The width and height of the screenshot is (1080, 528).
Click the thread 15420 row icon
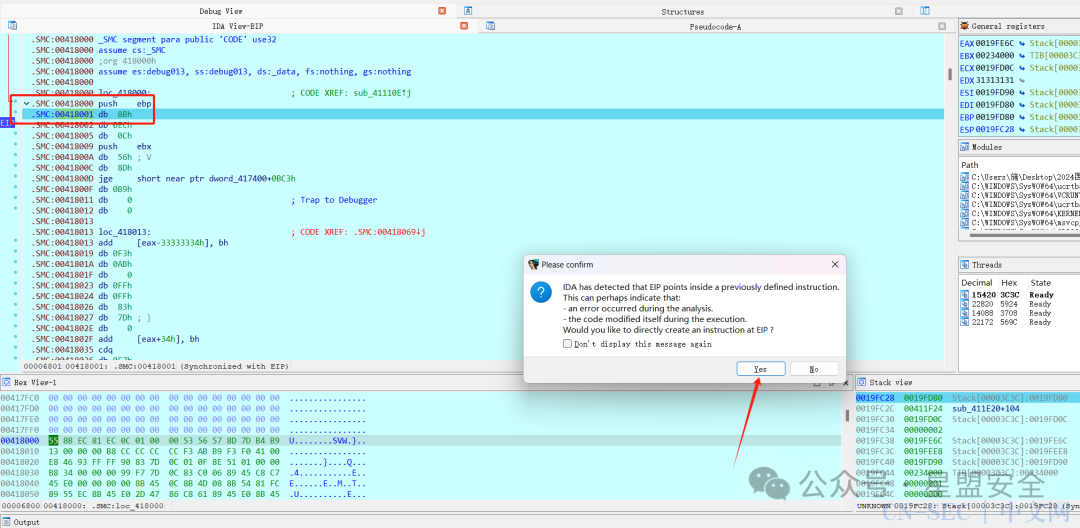pos(966,295)
